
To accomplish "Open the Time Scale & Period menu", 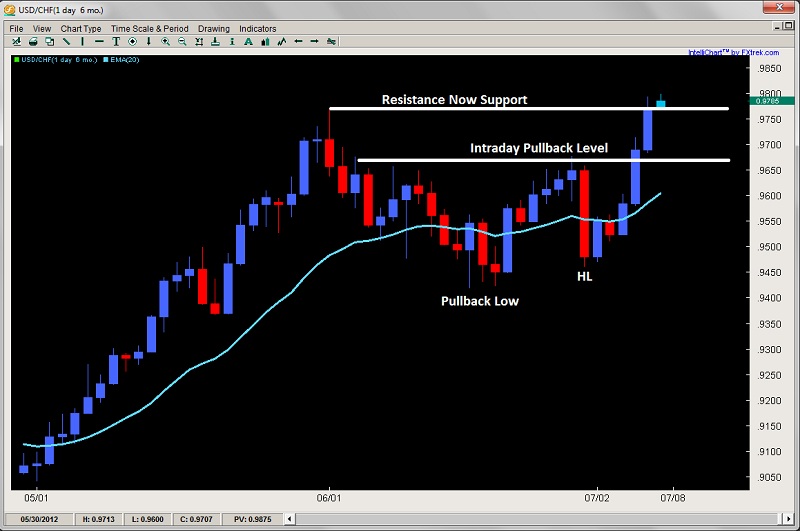I will [149, 29].
